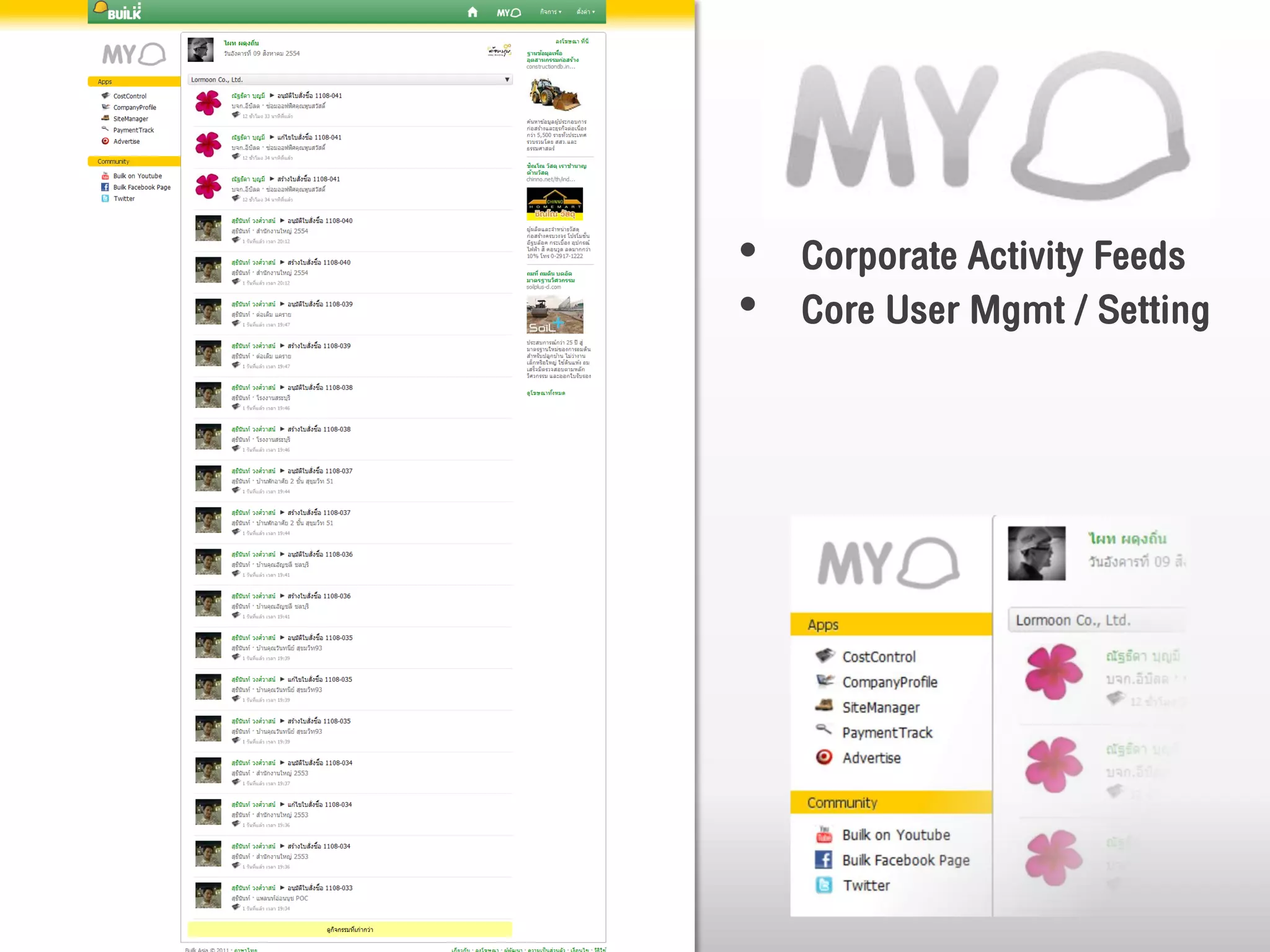Open Builk on Youtube in the enlarged sidebar crop

coord(896,835)
